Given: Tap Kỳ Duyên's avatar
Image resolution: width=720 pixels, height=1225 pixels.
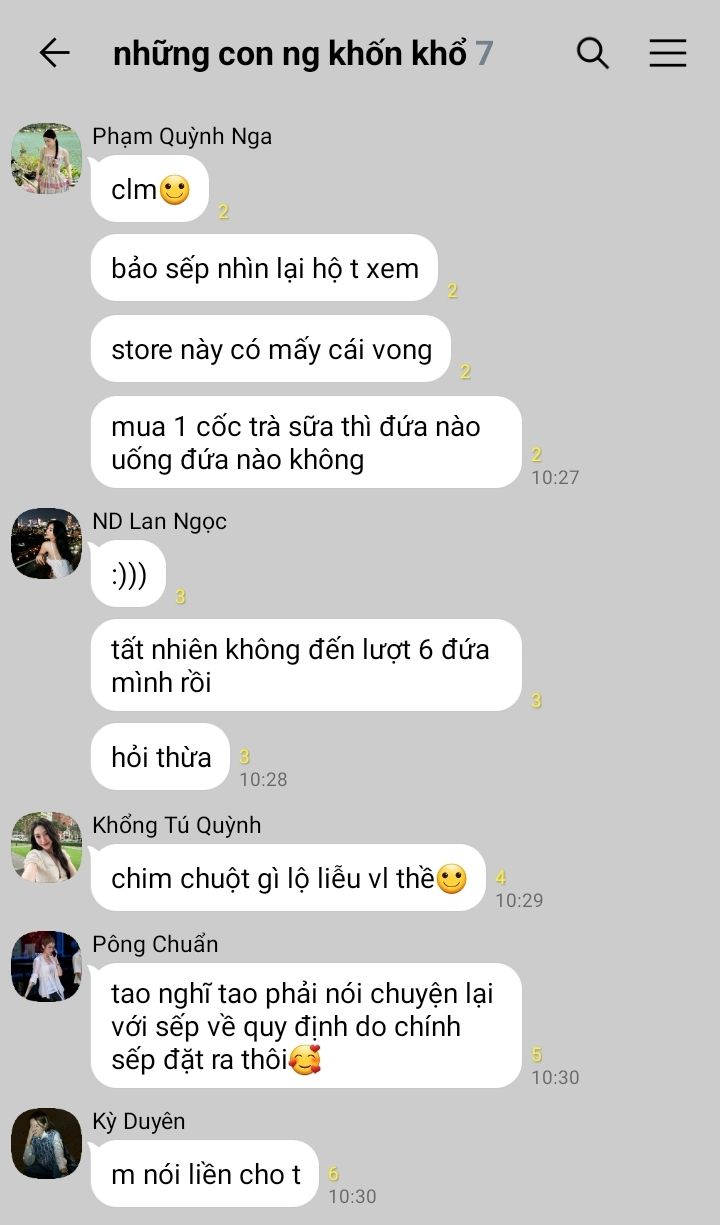Looking at the screenshot, I should pos(46,1143).
